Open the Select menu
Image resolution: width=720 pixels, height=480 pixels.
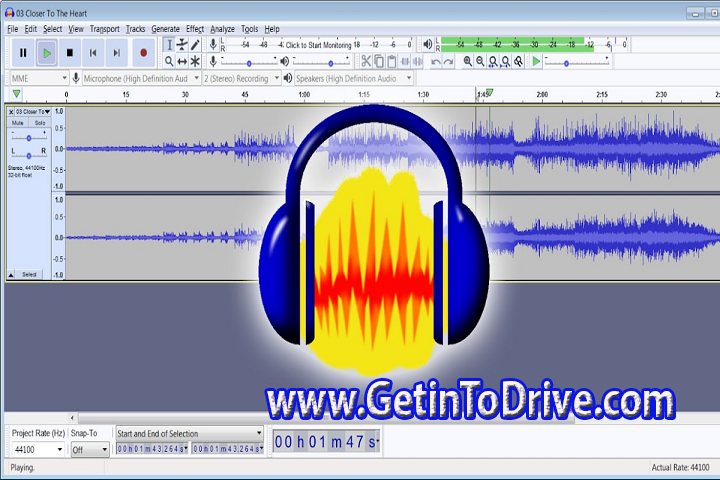52,29
